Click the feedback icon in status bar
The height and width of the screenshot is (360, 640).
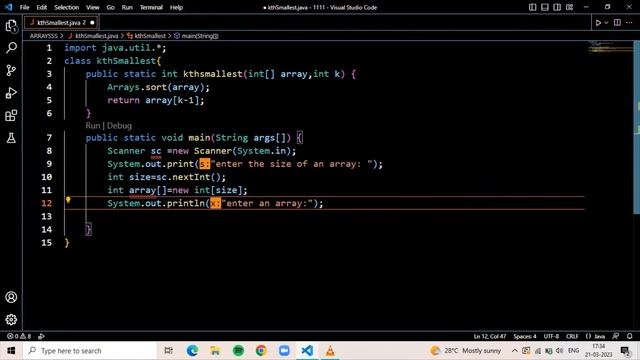[x=616, y=336]
